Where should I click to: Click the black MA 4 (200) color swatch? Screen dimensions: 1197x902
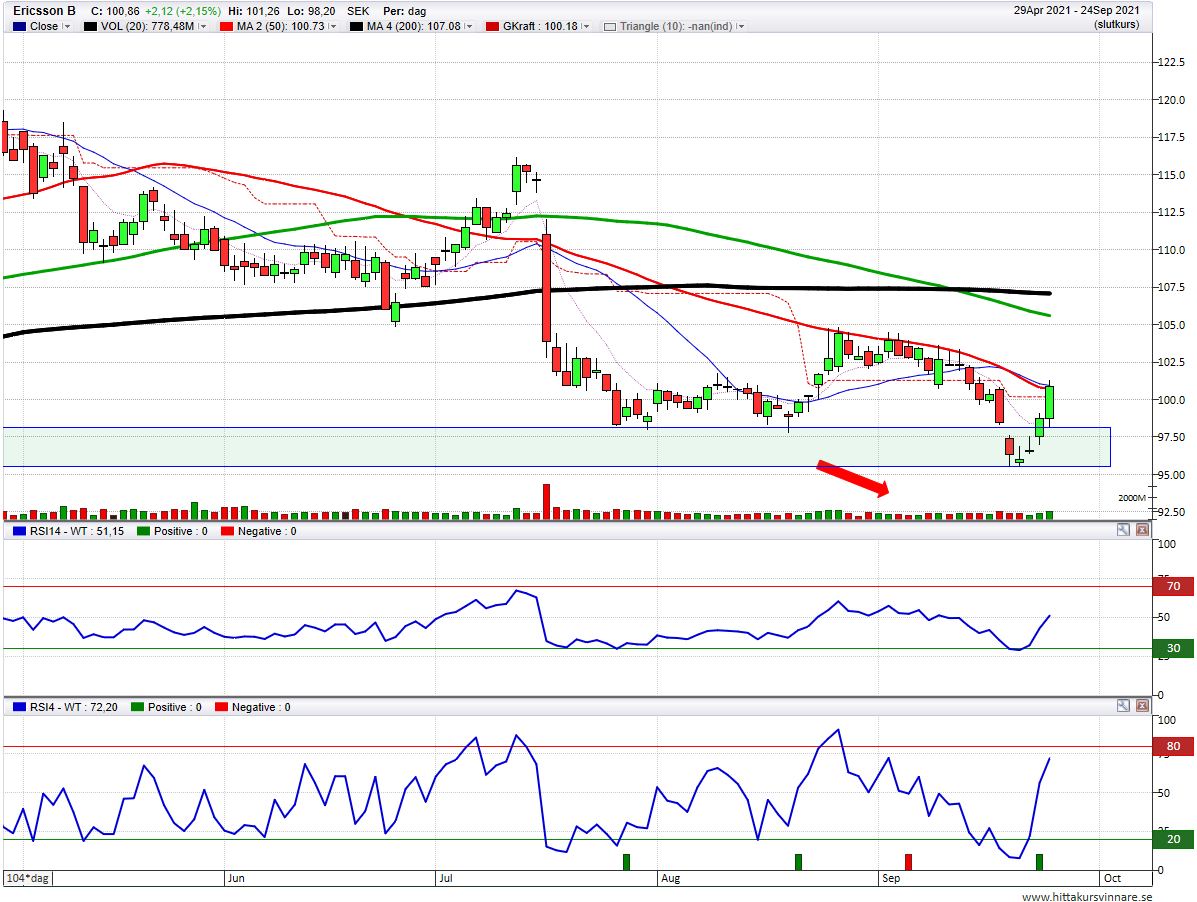click(357, 26)
